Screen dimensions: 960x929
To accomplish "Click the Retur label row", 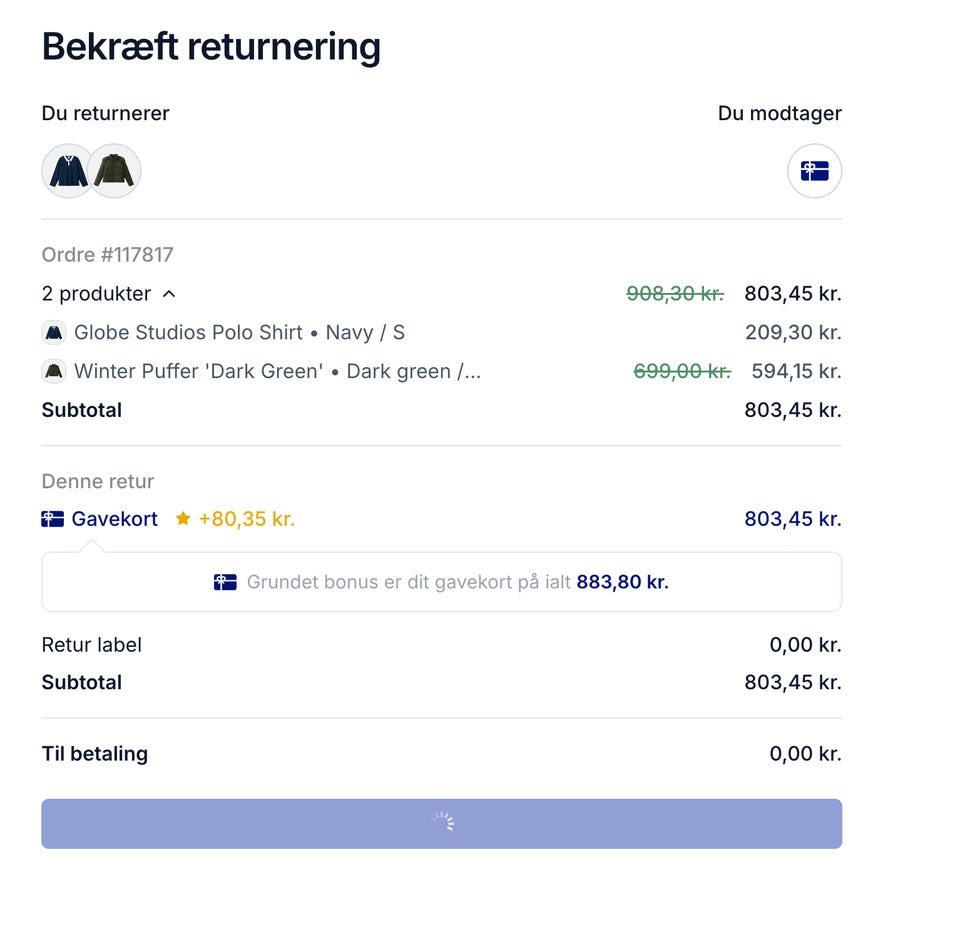I will tap(92, 645).
